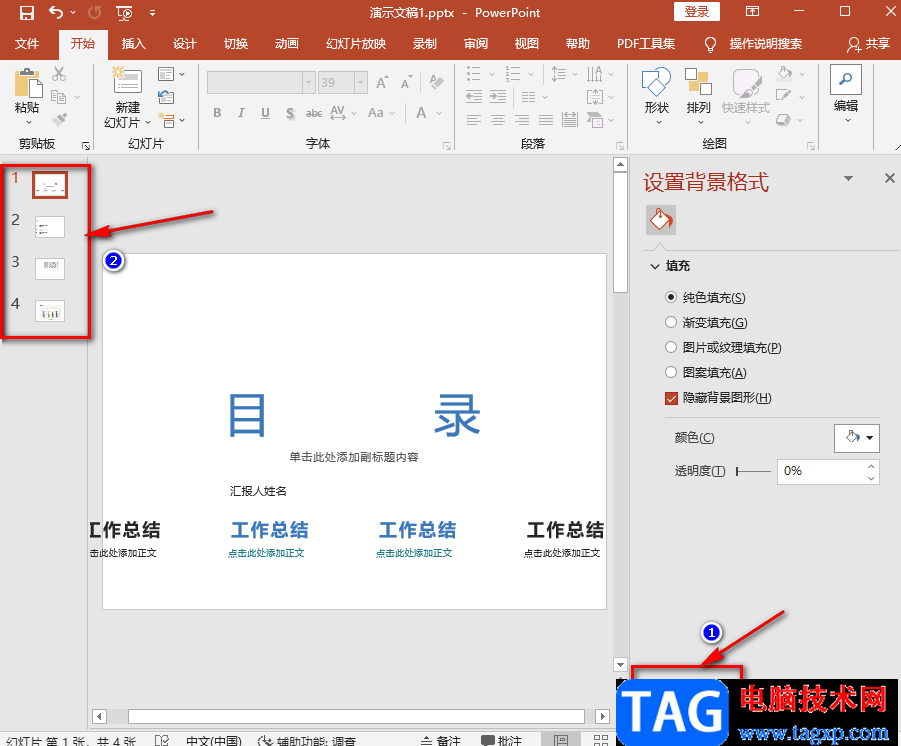The height and width of the screenshot is (746, 901).
Task: Click the New Slide (新建幻灯片) icon
Action: 127,82
